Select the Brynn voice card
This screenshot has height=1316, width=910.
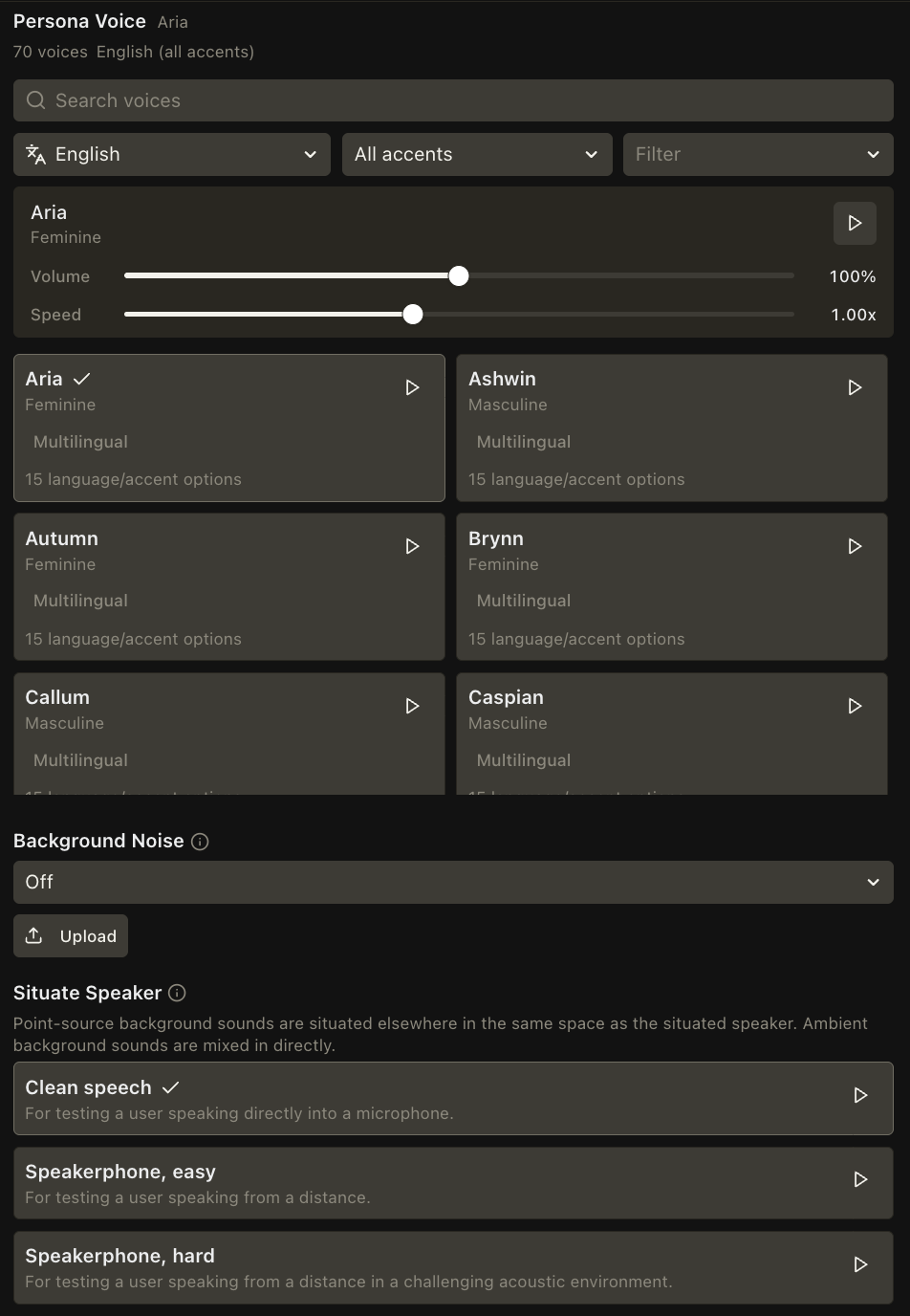(x=672, y=586)
